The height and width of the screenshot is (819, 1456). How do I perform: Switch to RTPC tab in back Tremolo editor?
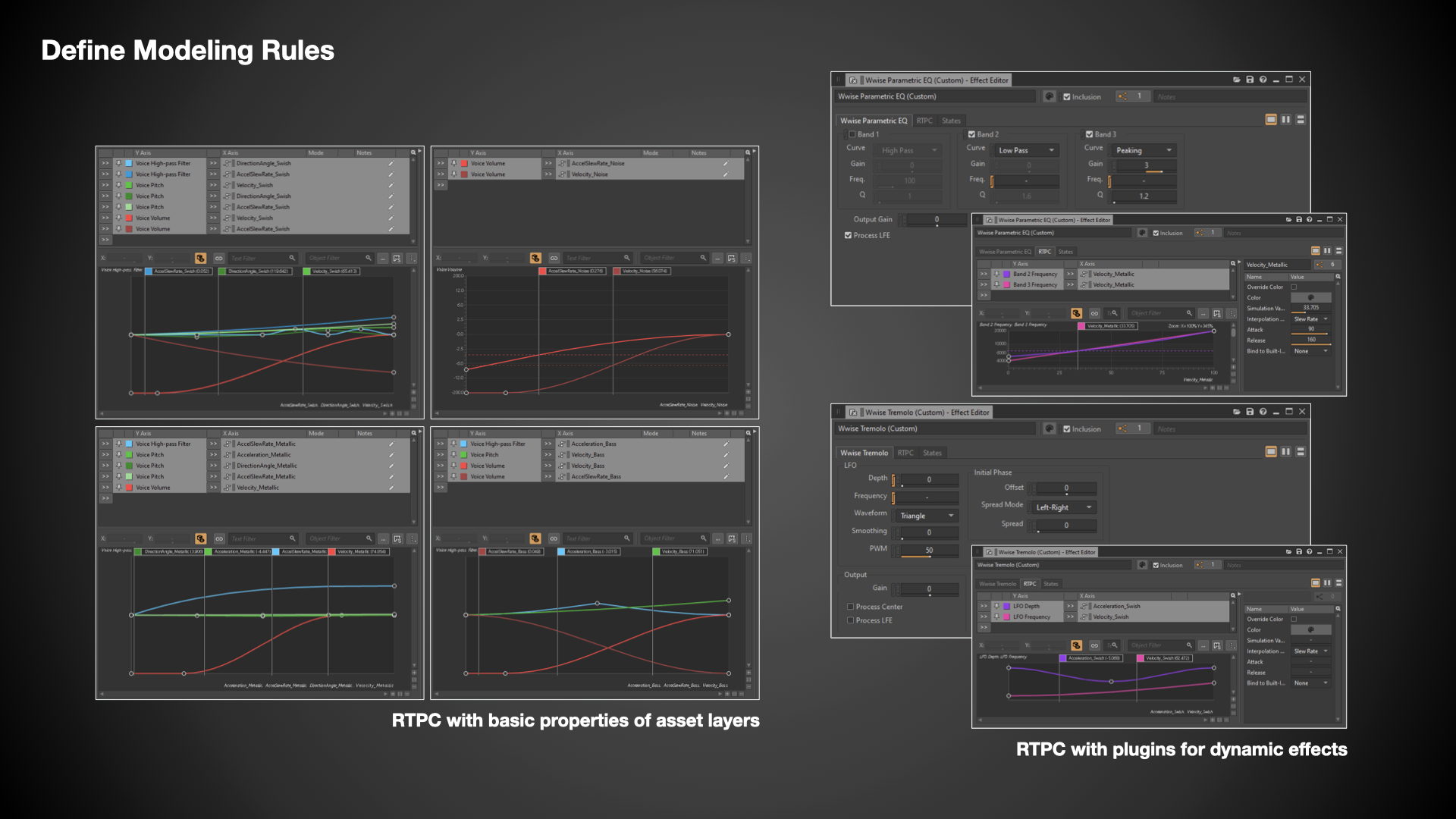905,453
